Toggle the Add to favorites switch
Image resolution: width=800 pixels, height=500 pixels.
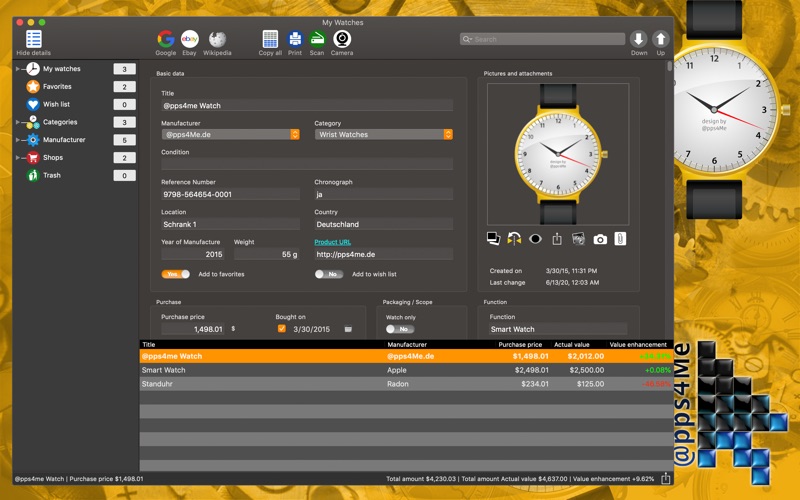(x=176, y=274)
